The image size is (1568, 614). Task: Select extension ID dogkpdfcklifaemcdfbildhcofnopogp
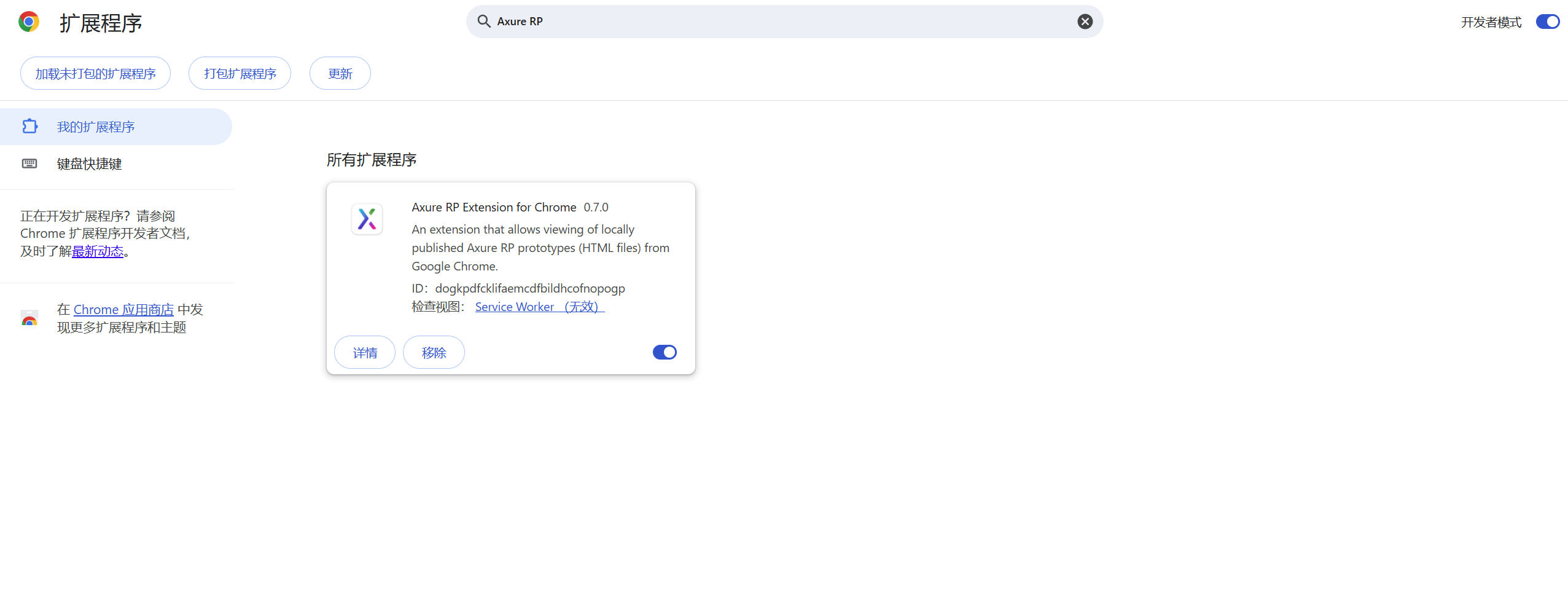[530, 288]
